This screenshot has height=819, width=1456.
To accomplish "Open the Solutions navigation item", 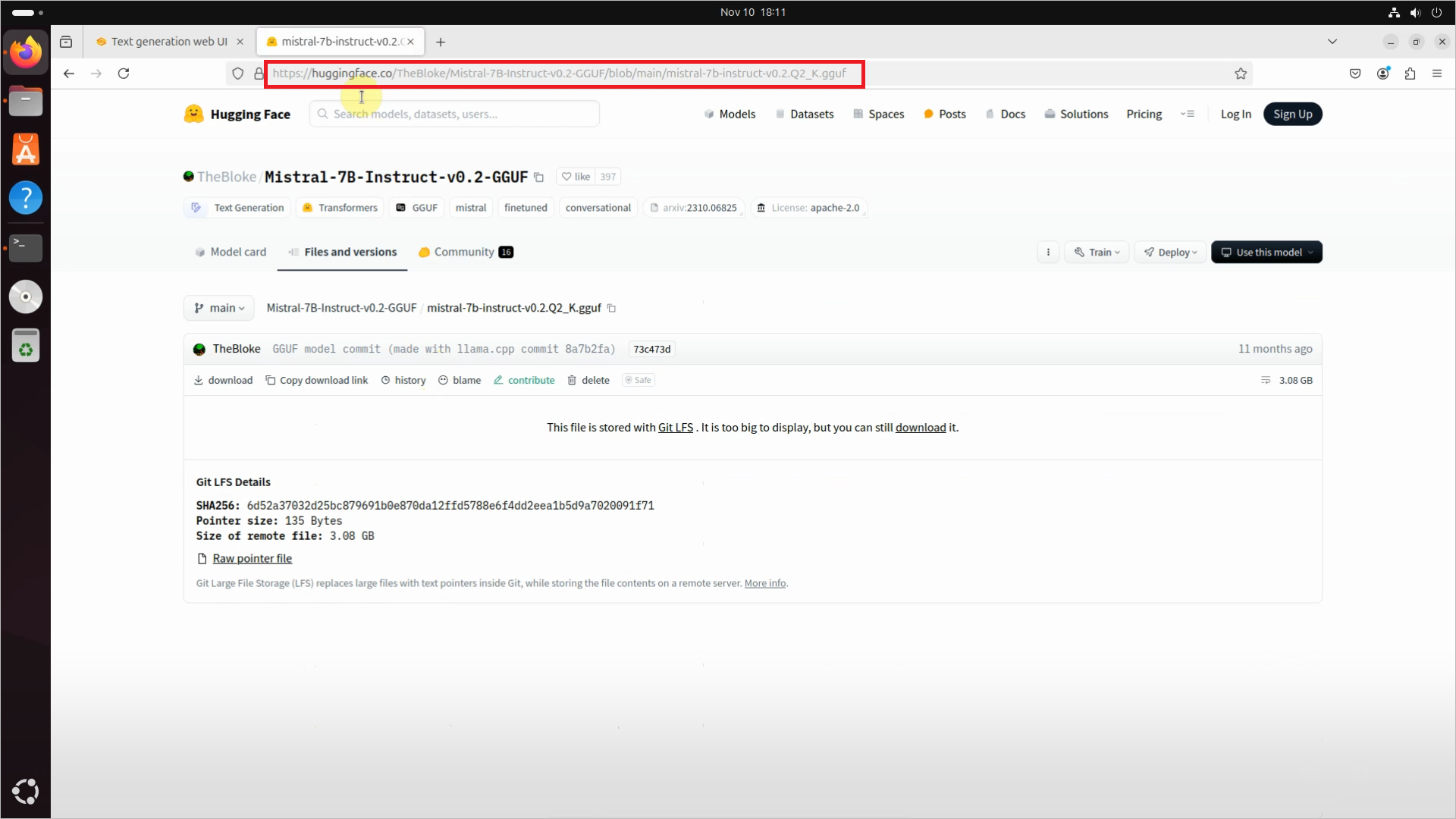I will tap(1076, 114).
